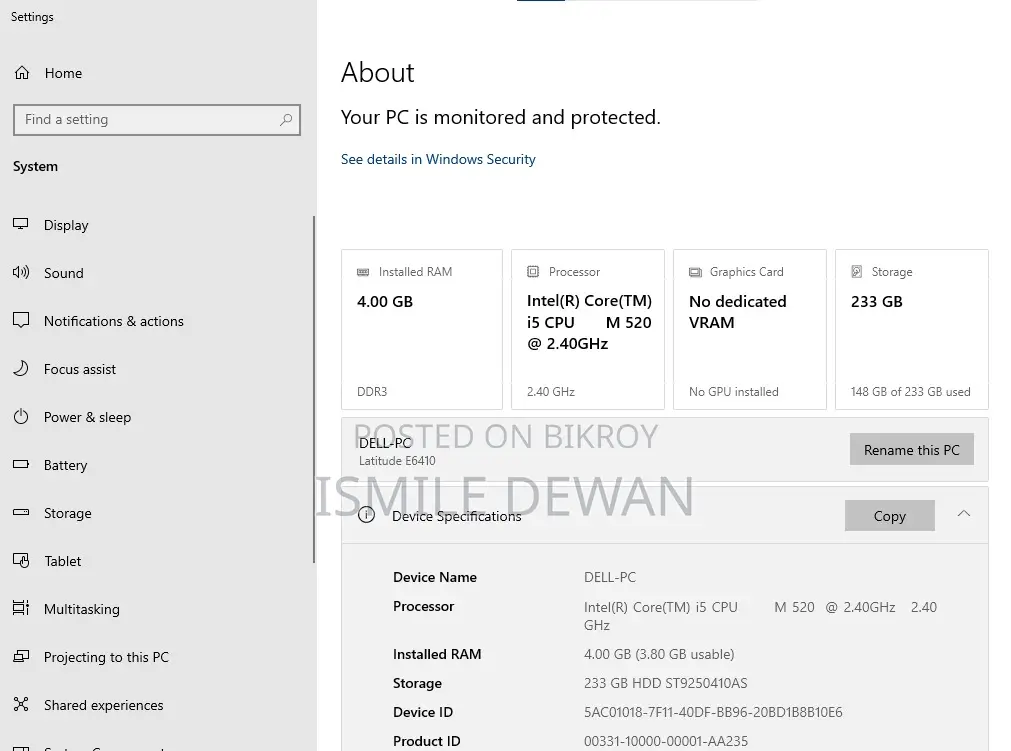Image resolution: width=1011 pixels, height=751 pixels.
Task: Click the '233 GB HDD ST9250410AS' value
Action: coord(665,683)
